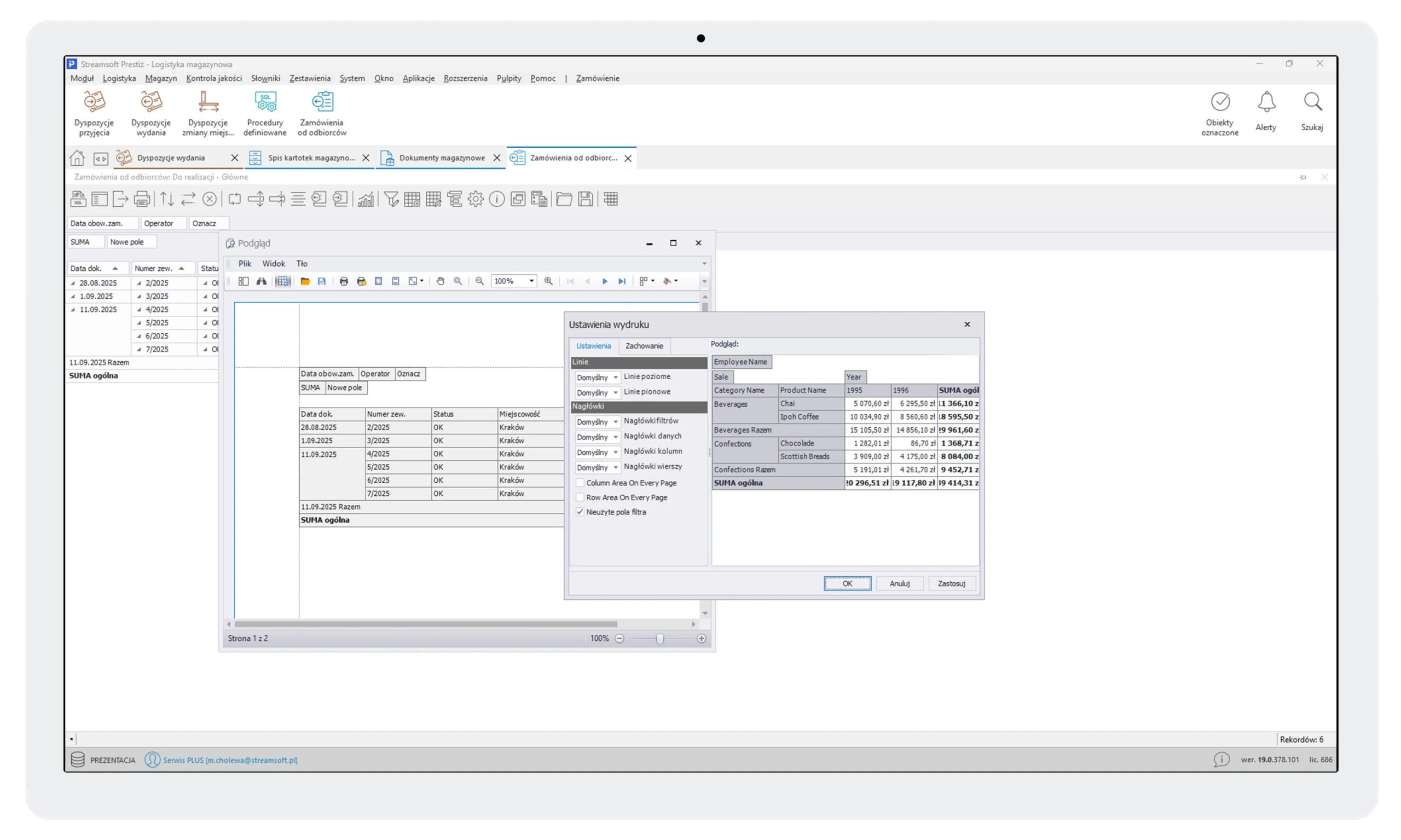Click the filter funnel icon in main toolbar
This screenshot has height=840, width=1401.
coord(391,199)
